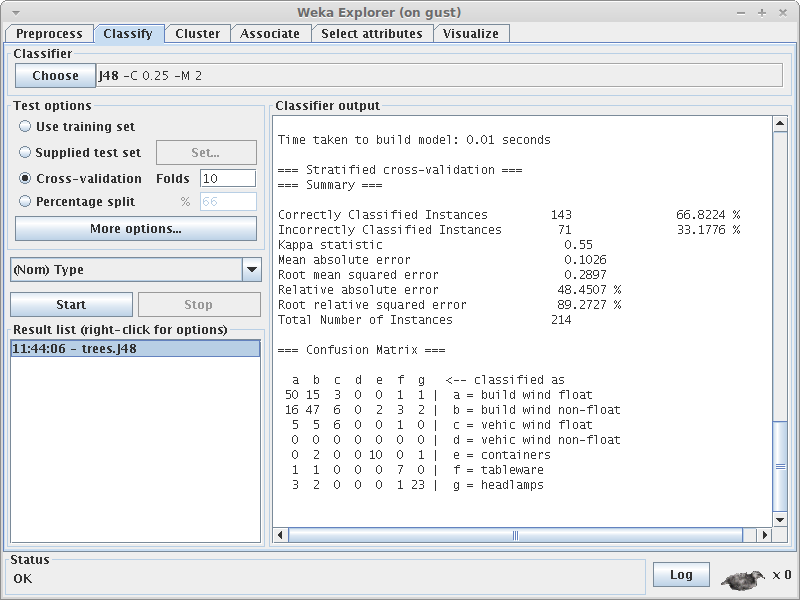Screen dimensions: 800x600
Task: Click row 'a = build wind float'
Action: click(x=439, y=395)
